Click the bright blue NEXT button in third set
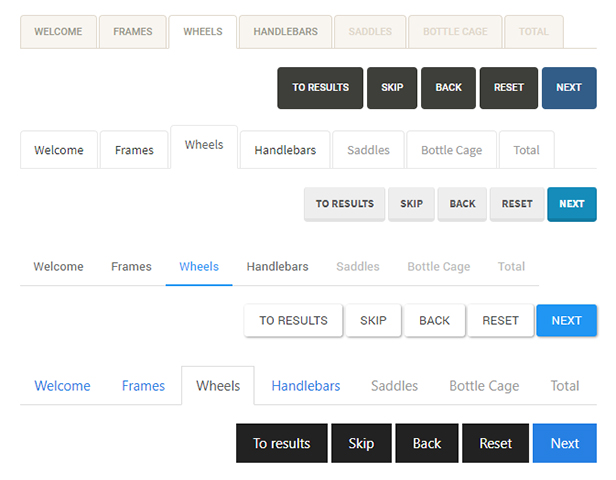The width and height of the screenshot is (616, 480). pyautogui.click(x=566, y=321)
